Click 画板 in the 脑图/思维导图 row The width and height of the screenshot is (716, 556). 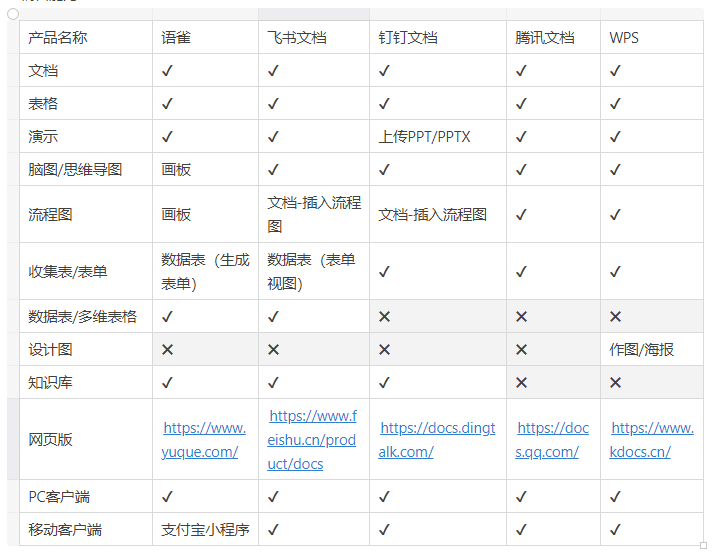176,169
